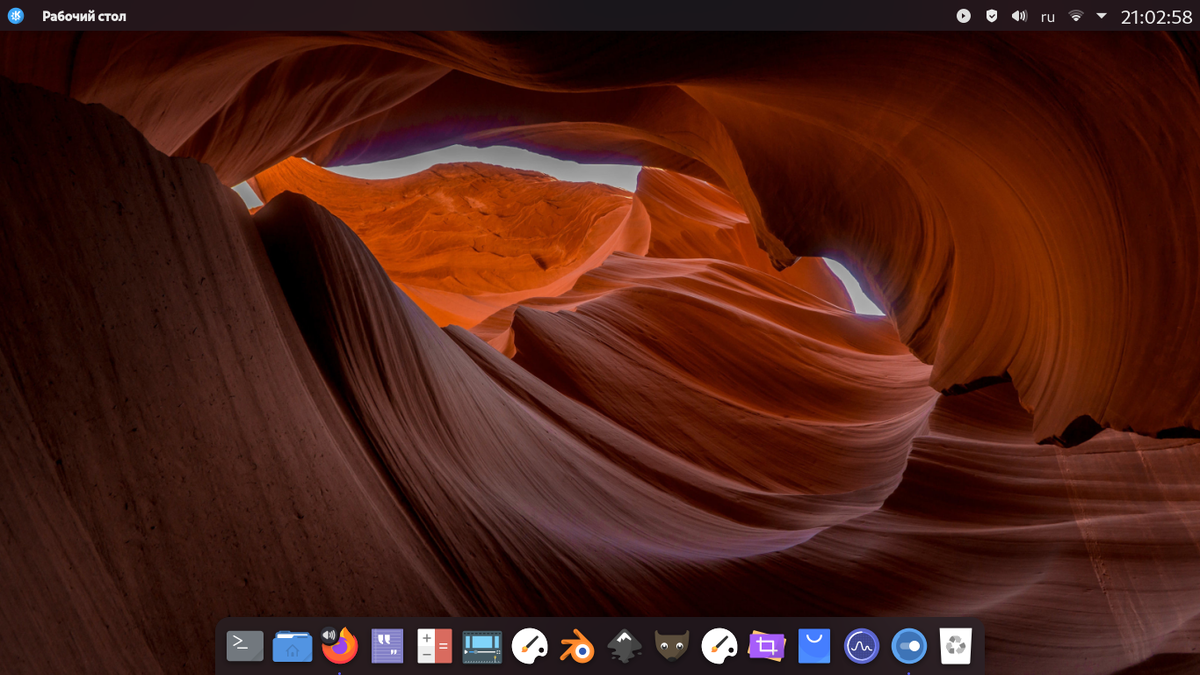Open the calendar from clock 21:02:58

click(x=1156, y=16)
